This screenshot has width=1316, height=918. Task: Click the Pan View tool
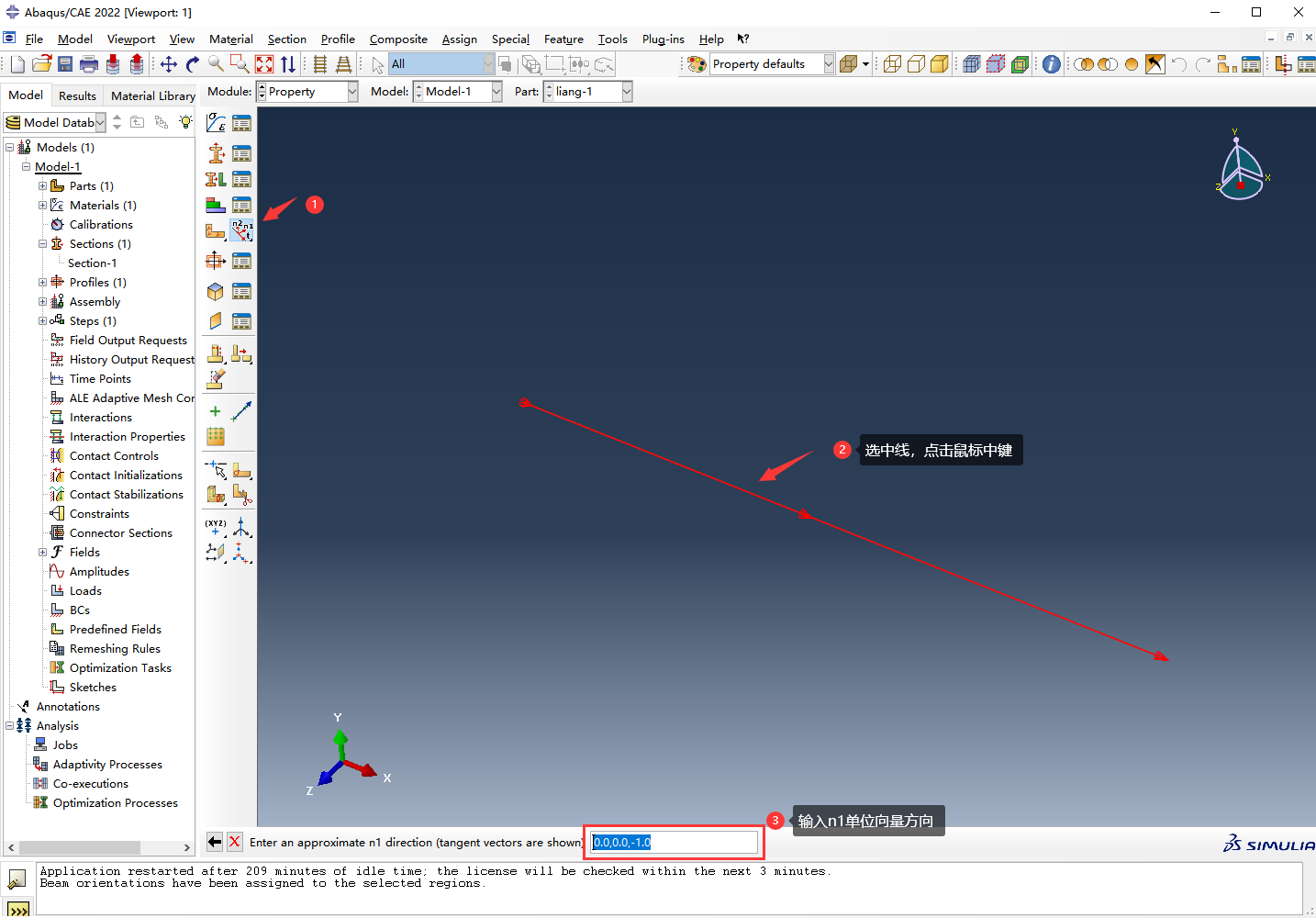[169, 64]
